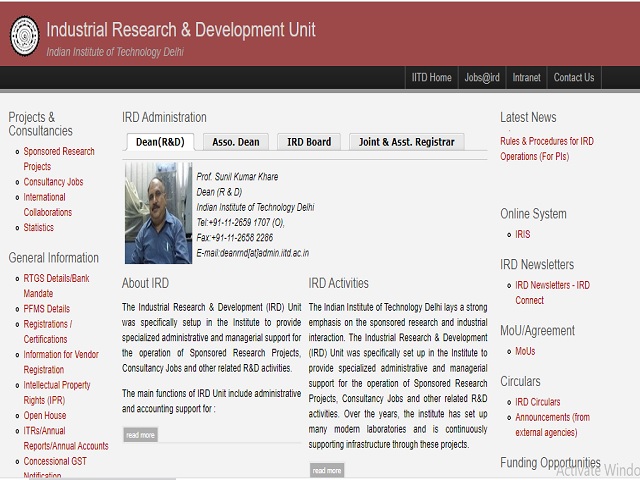Click the Latest News heading

(x=528, y=118)
